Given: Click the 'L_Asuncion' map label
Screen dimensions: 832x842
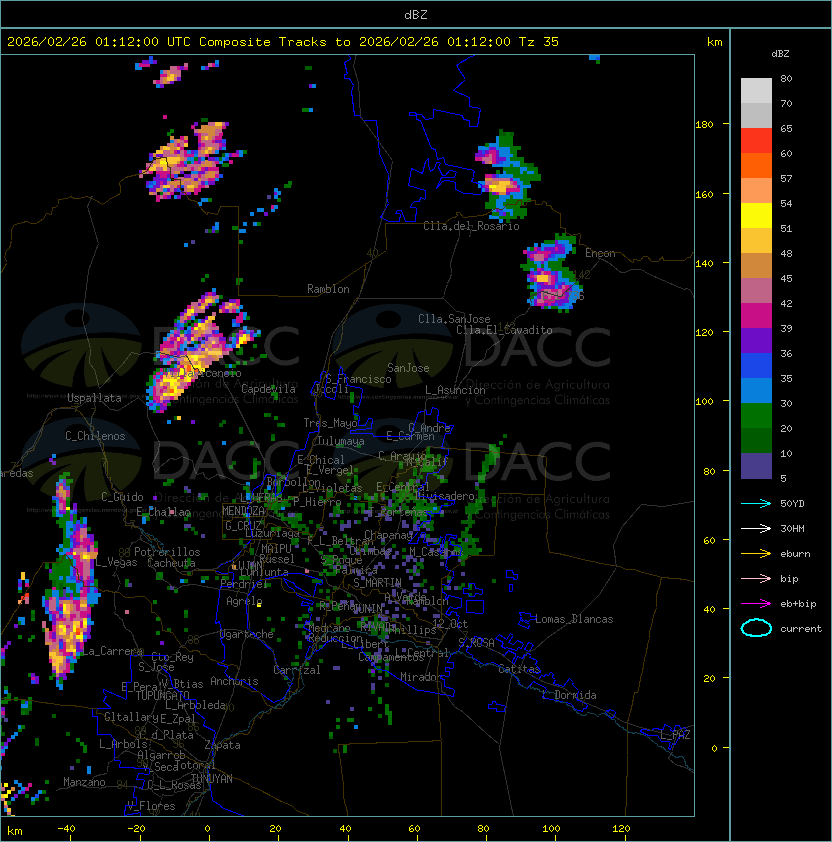Looking at the screenshot, I should 455,390.
